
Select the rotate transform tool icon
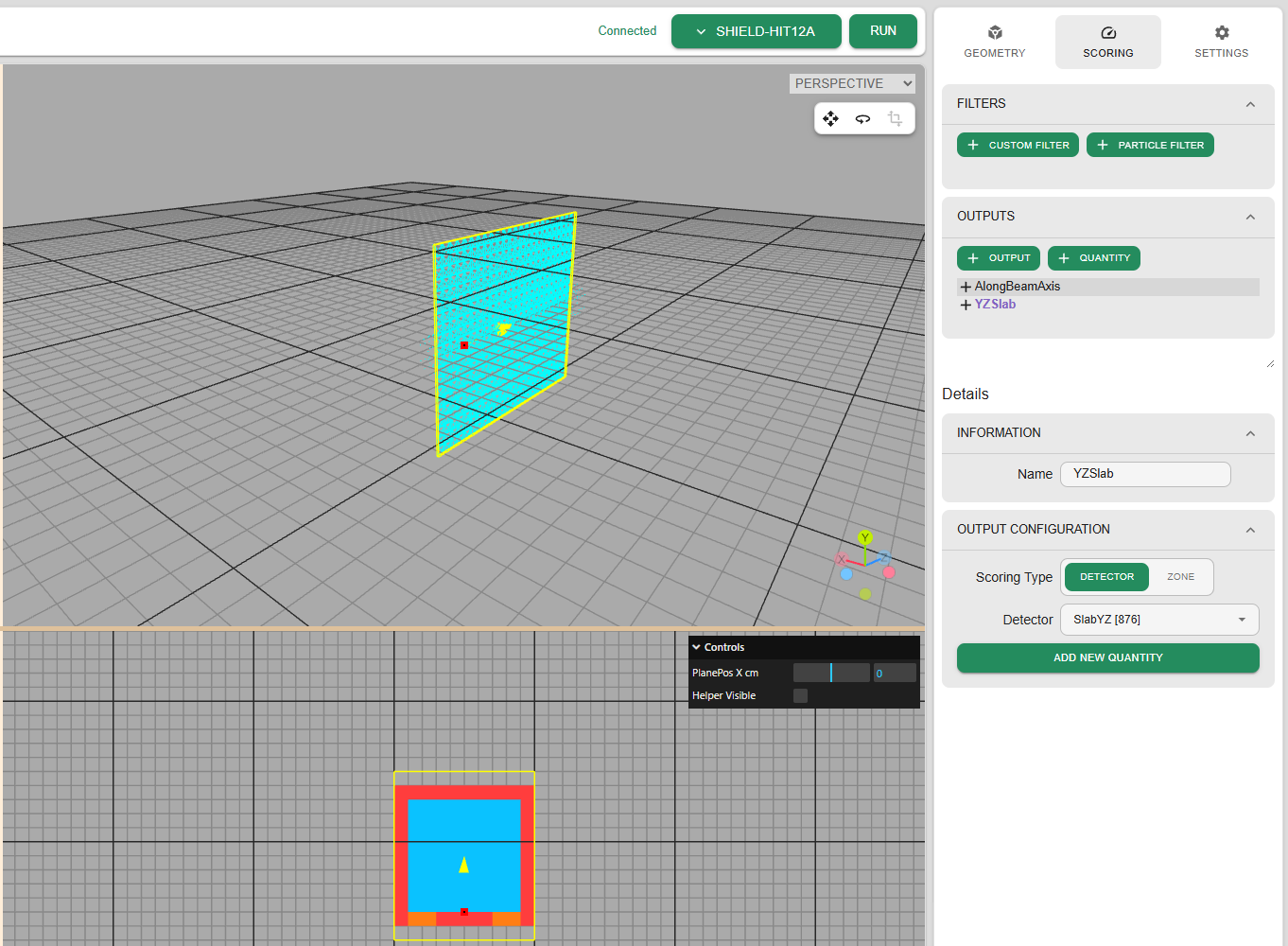(x=862, y=118)
